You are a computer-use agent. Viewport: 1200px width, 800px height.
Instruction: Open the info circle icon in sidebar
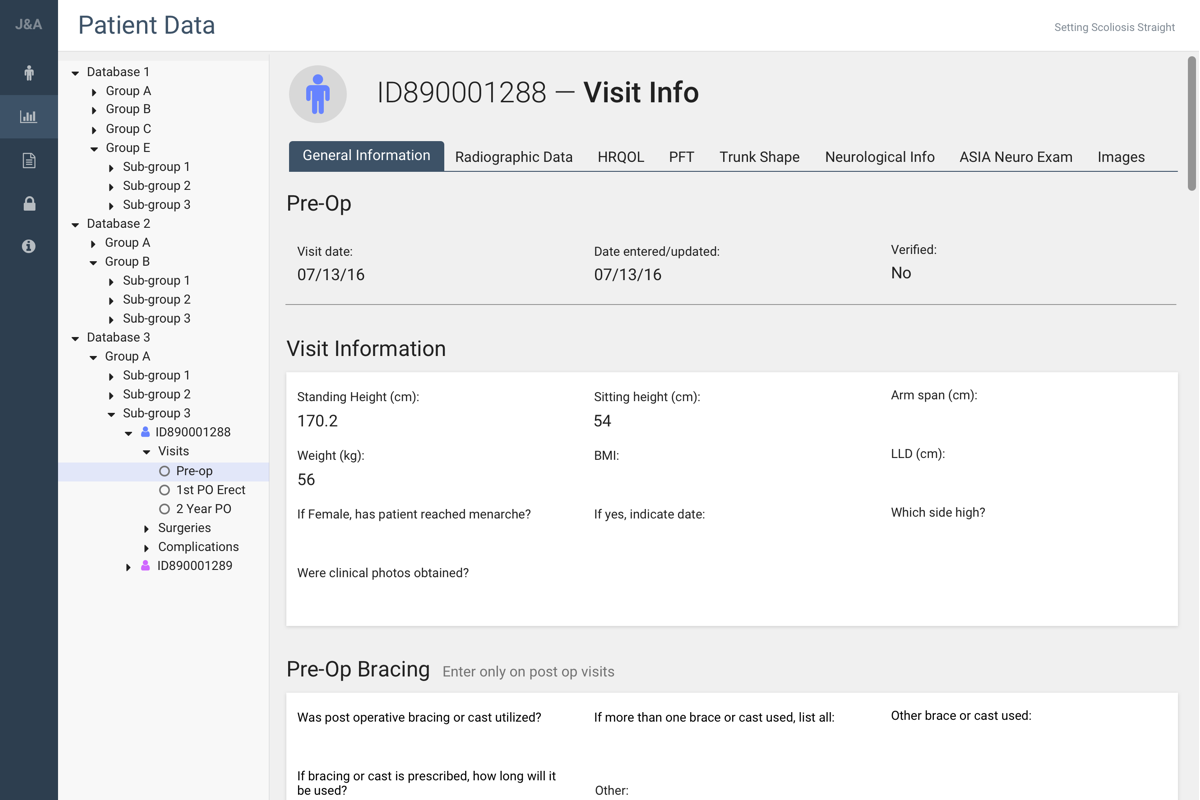29,246
